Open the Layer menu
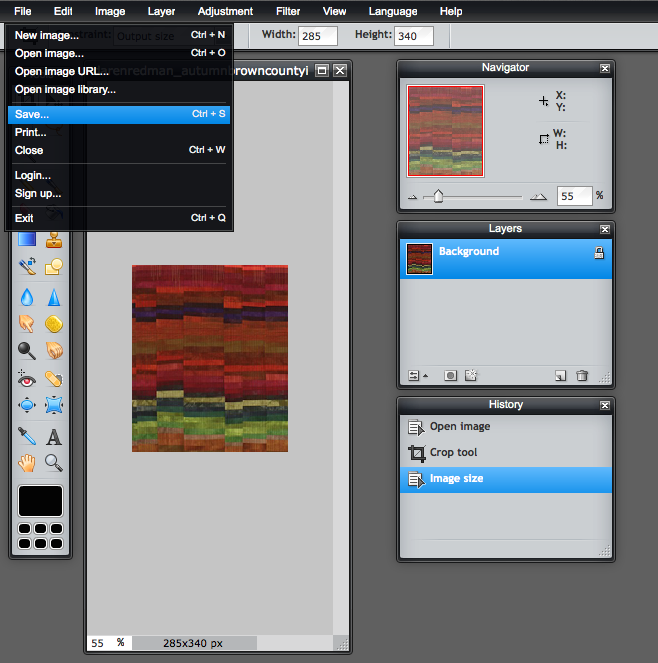 [x=161, y=11]
